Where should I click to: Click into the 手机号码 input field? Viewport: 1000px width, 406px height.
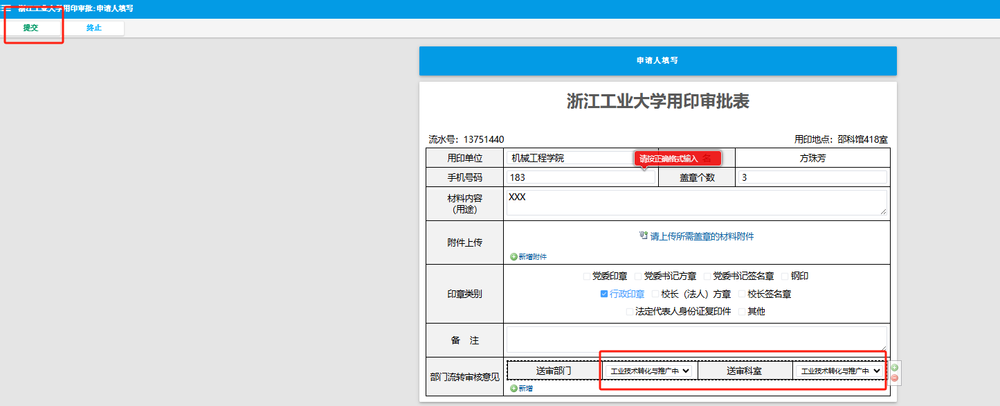pos(580,177)
